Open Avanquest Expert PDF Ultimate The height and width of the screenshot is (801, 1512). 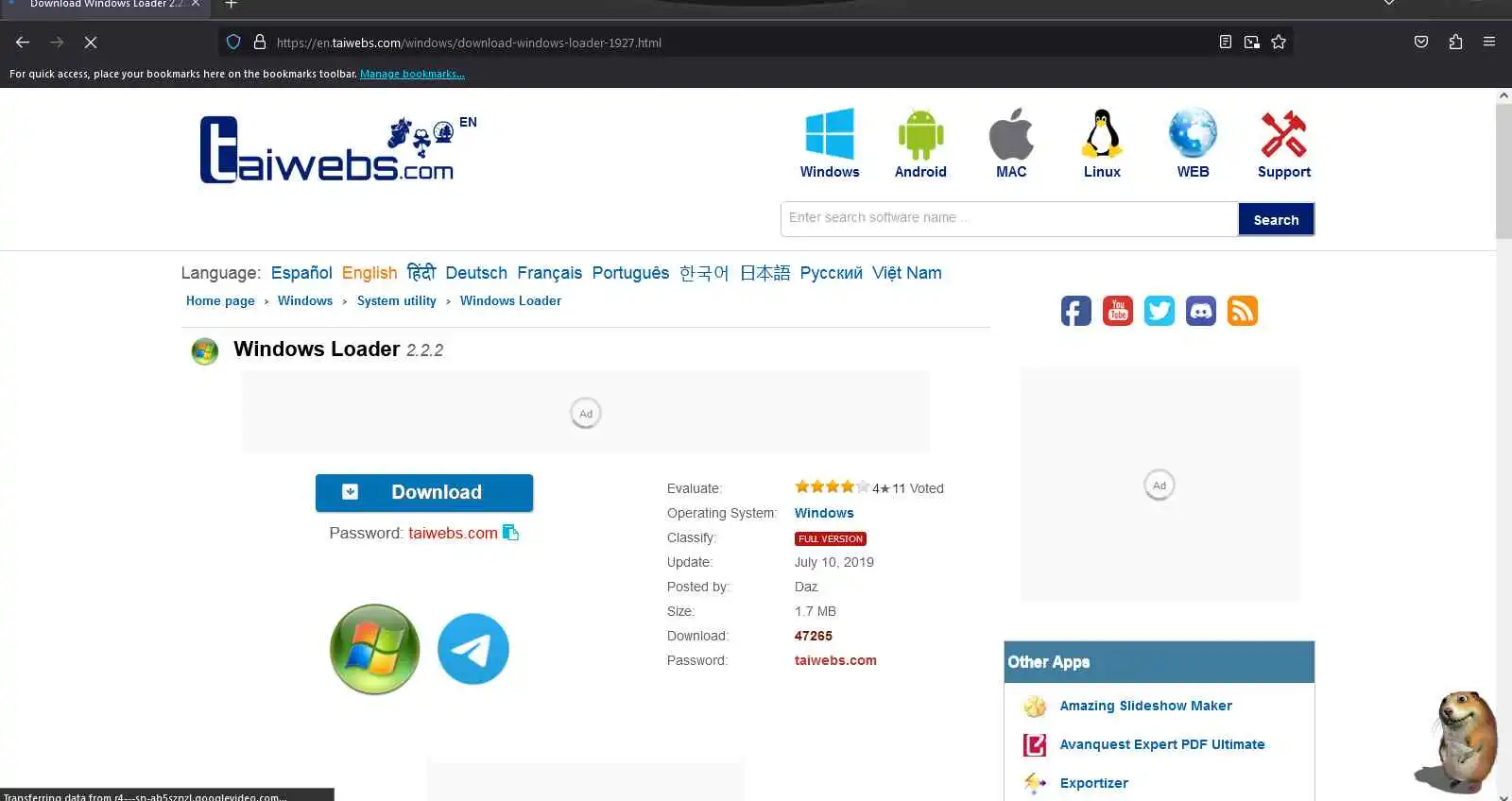coord(1161,744)
